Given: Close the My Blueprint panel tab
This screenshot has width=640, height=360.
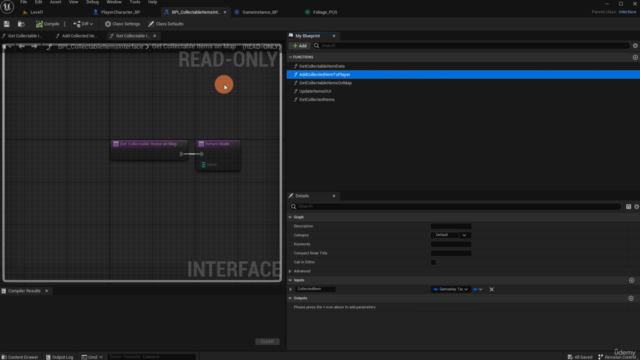Looking at the screenshot, I should click(x=334, y=36).
